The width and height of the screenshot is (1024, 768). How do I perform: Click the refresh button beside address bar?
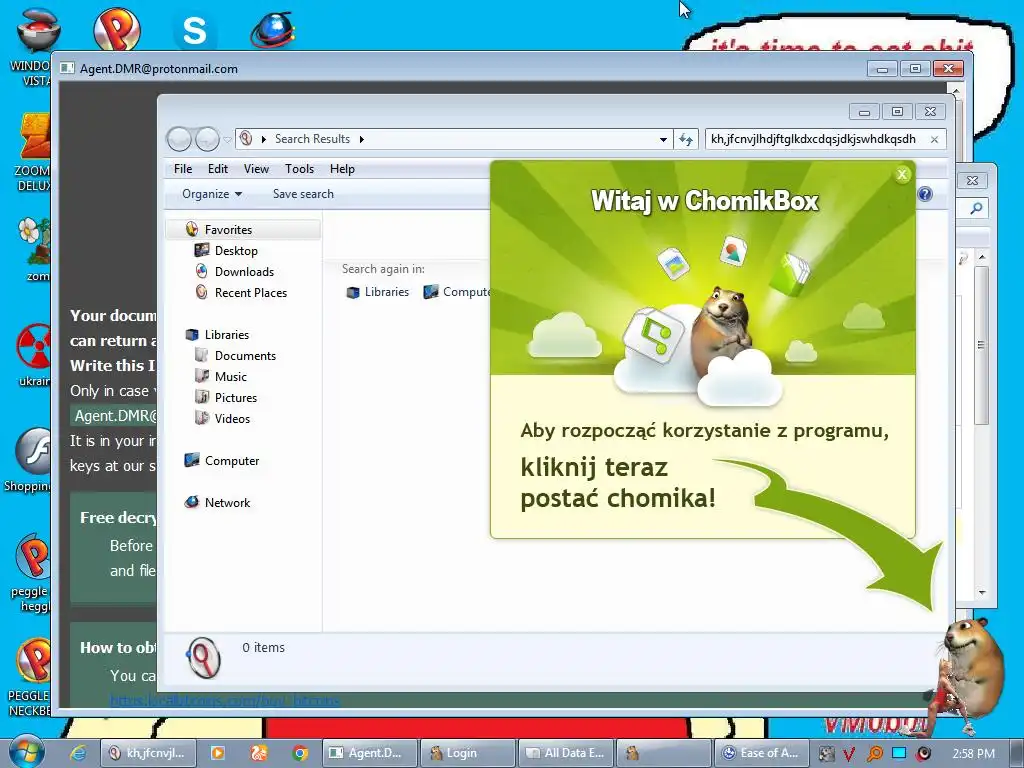tap(686, 139)
